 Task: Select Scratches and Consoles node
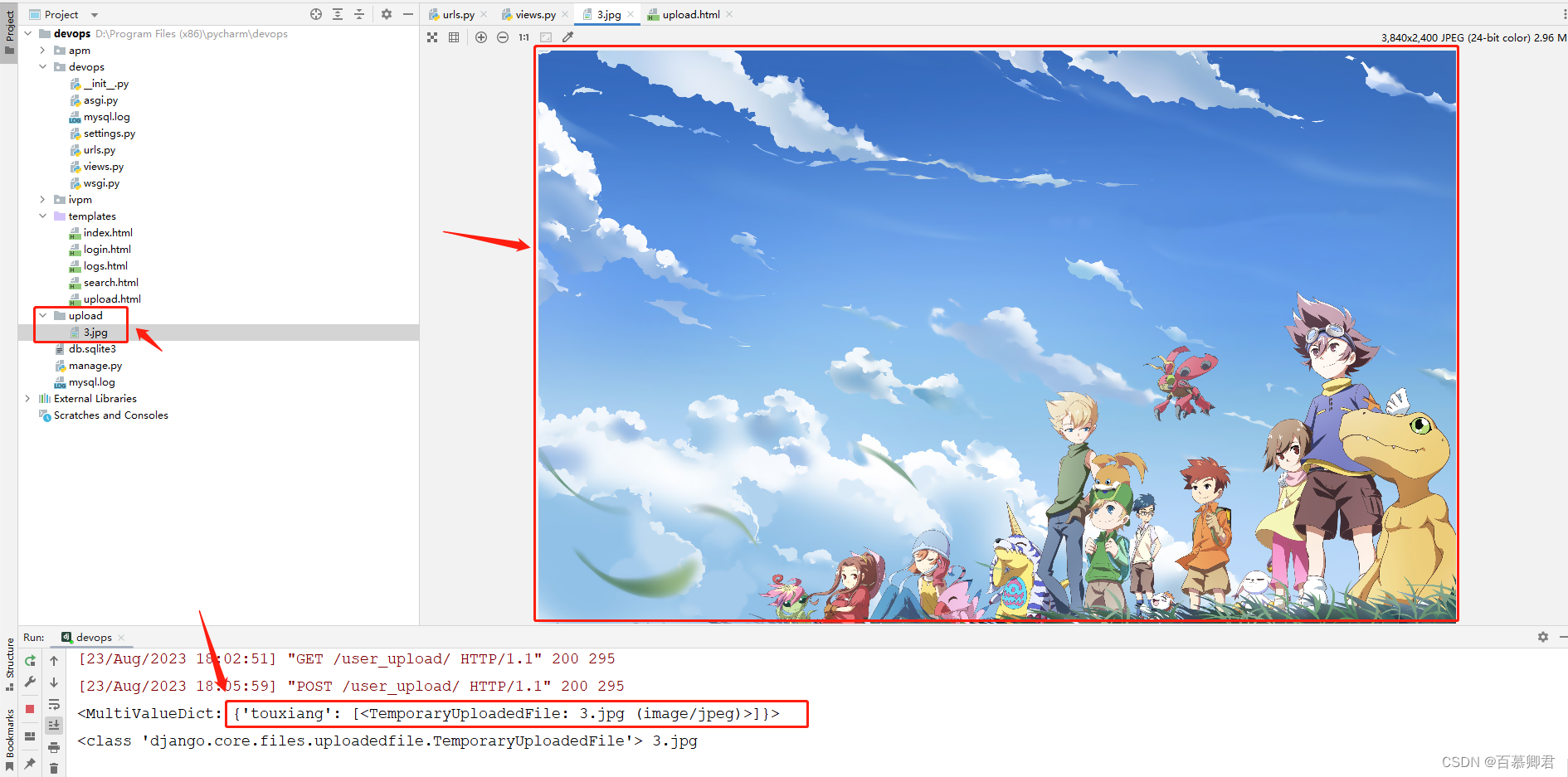(x=110, y=415)
